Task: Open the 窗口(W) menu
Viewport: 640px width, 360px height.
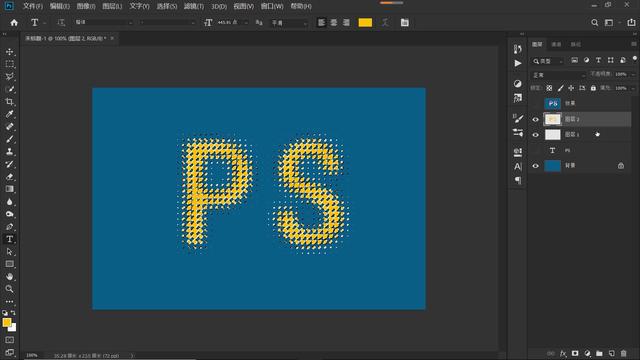Action: click(272, 6)
